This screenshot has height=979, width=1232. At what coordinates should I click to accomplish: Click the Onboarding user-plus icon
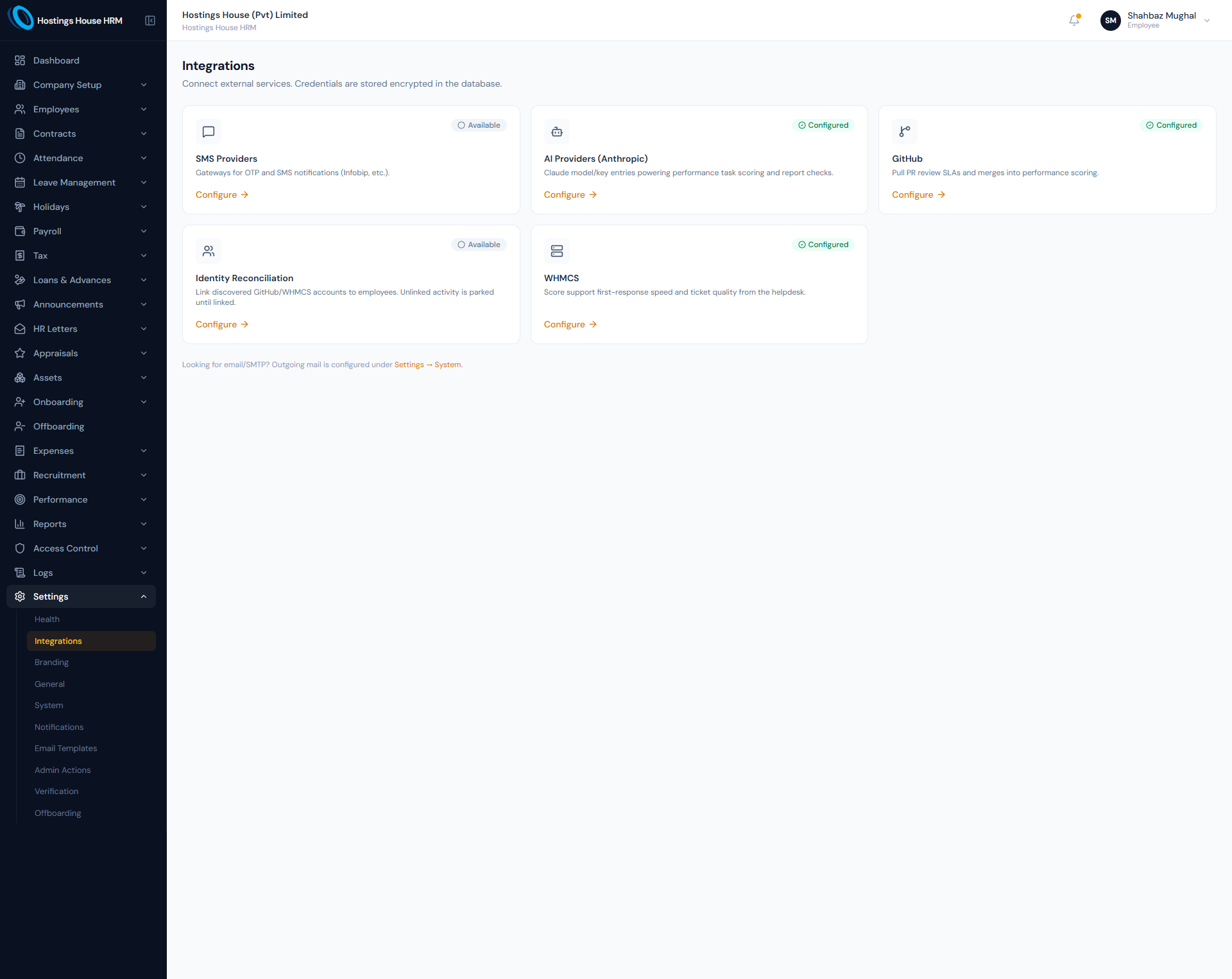[x=20, y=402]
